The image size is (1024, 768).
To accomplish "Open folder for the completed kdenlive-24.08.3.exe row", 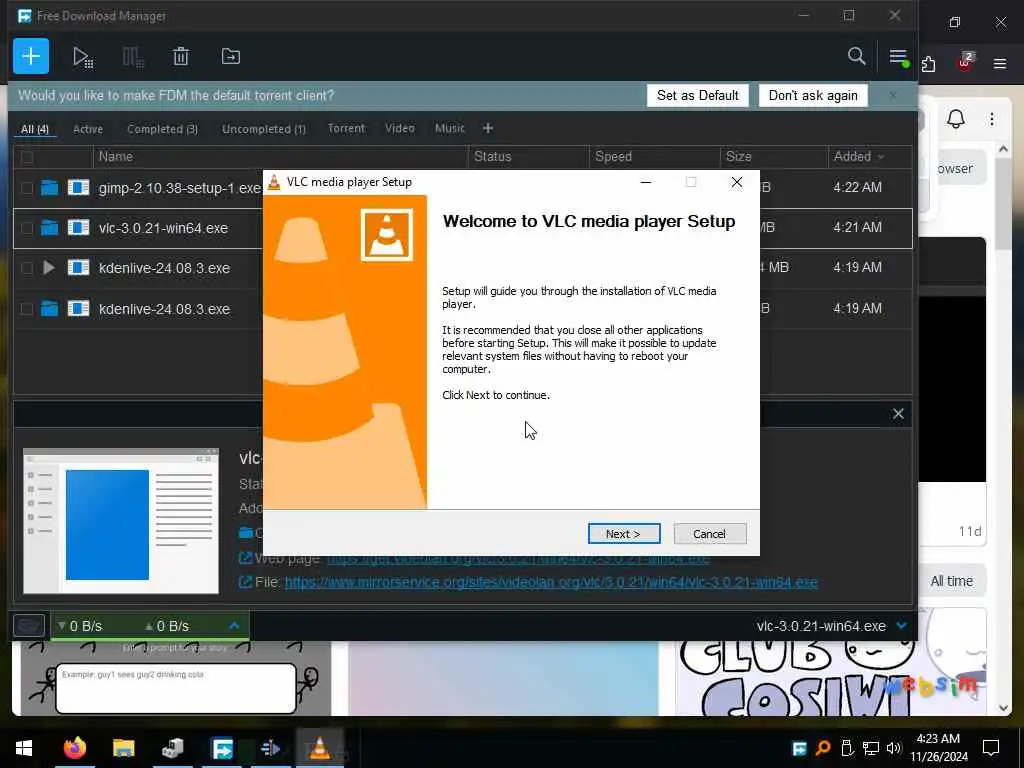I will (50, 308).
